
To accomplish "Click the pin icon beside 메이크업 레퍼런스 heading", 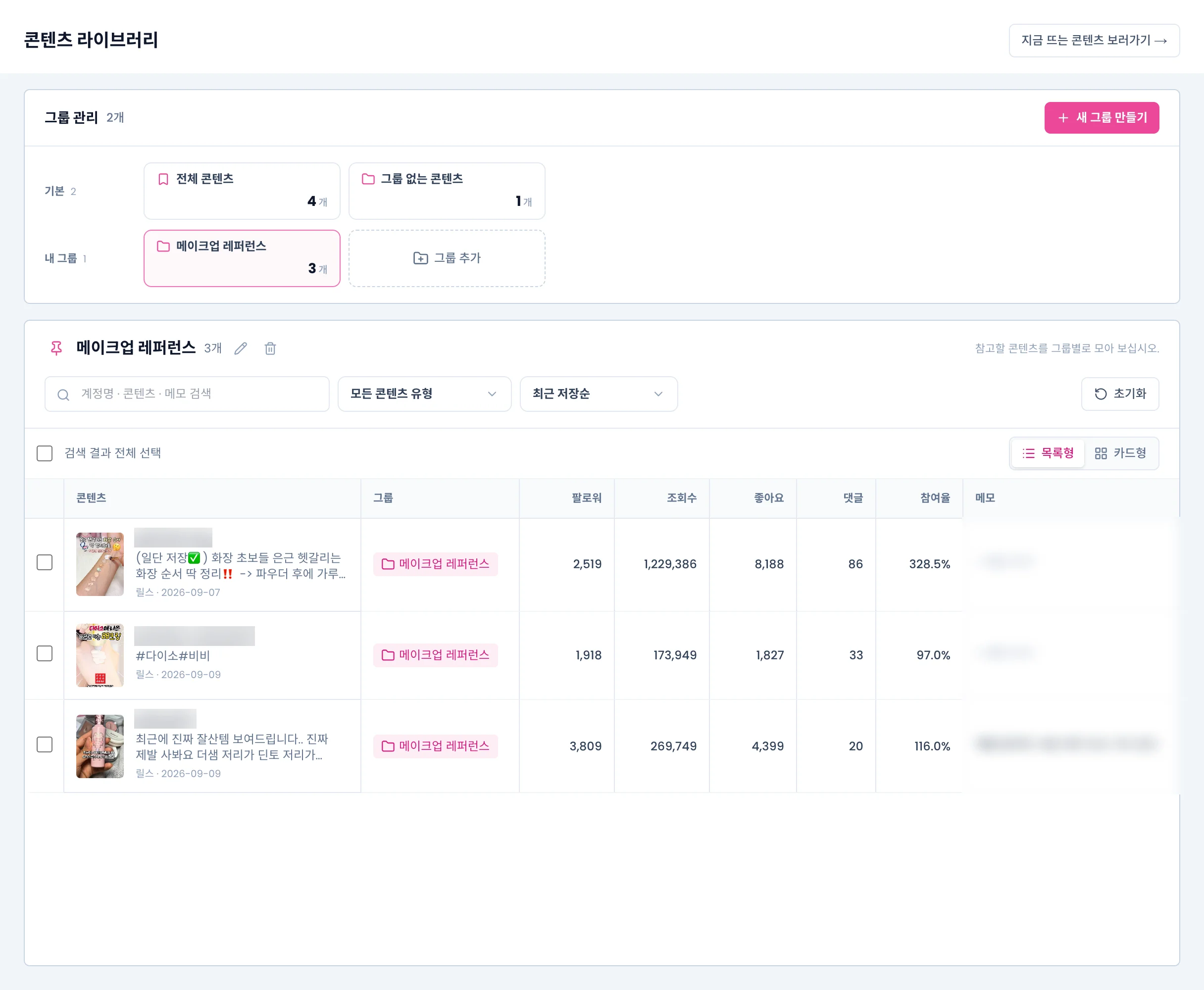I will (x=56, y=348).
